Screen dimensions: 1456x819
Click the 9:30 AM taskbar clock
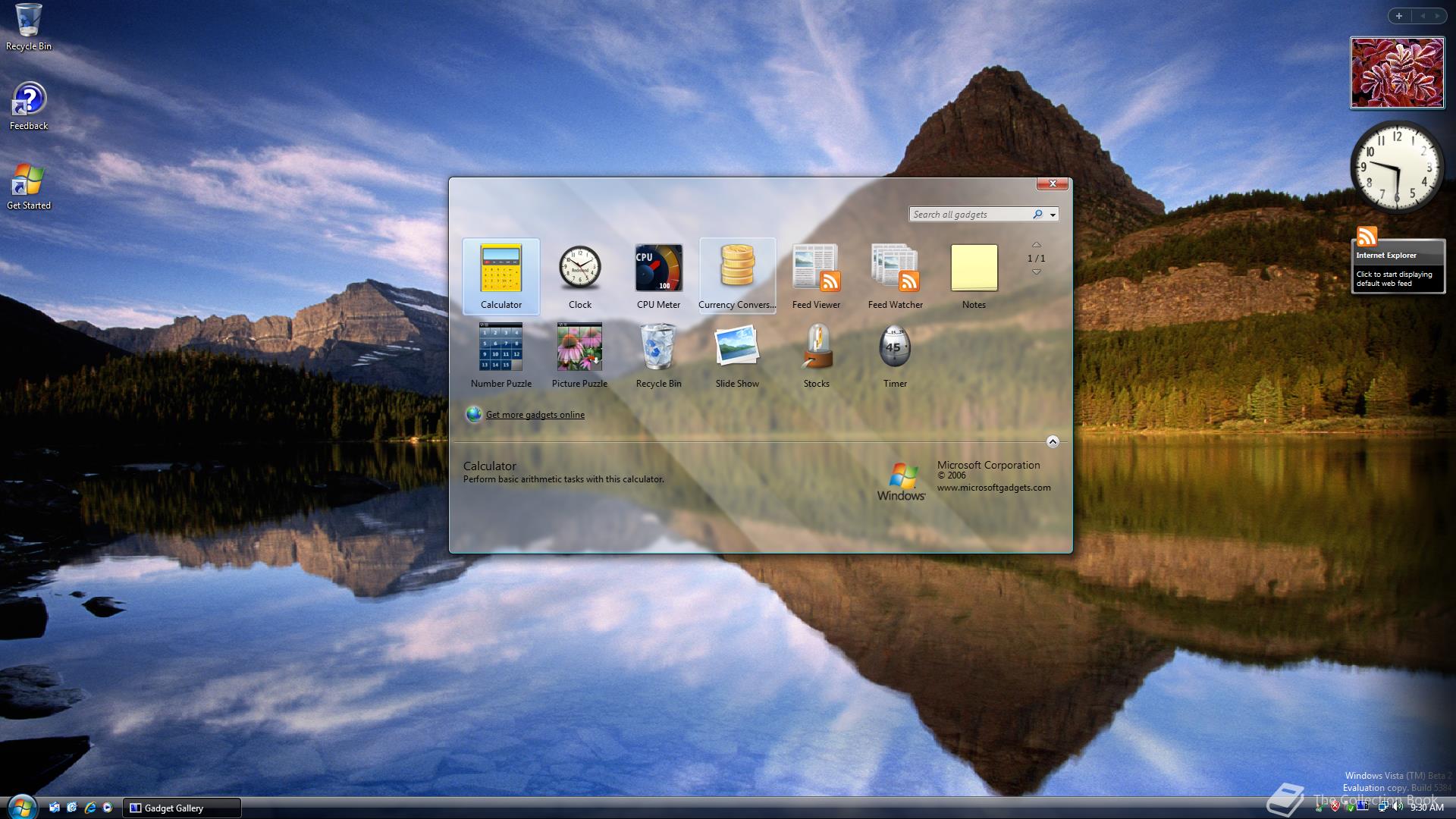coord(1427,808)
